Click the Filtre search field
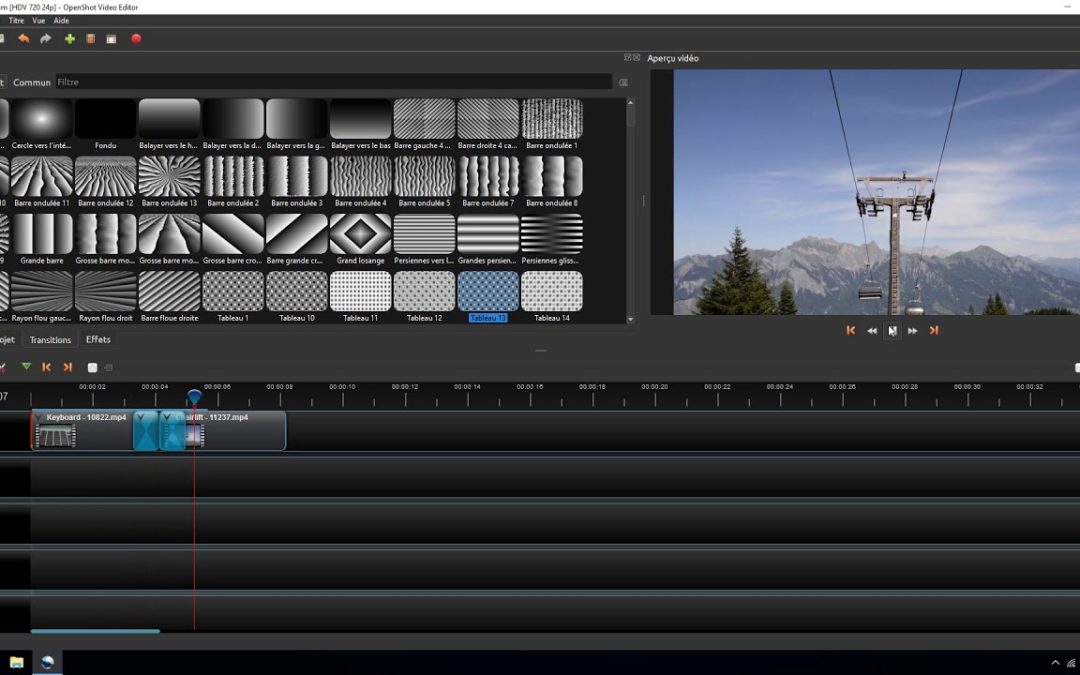This screenshot has width=1080, height=675. pyautogui.click(x=330, y=82)
